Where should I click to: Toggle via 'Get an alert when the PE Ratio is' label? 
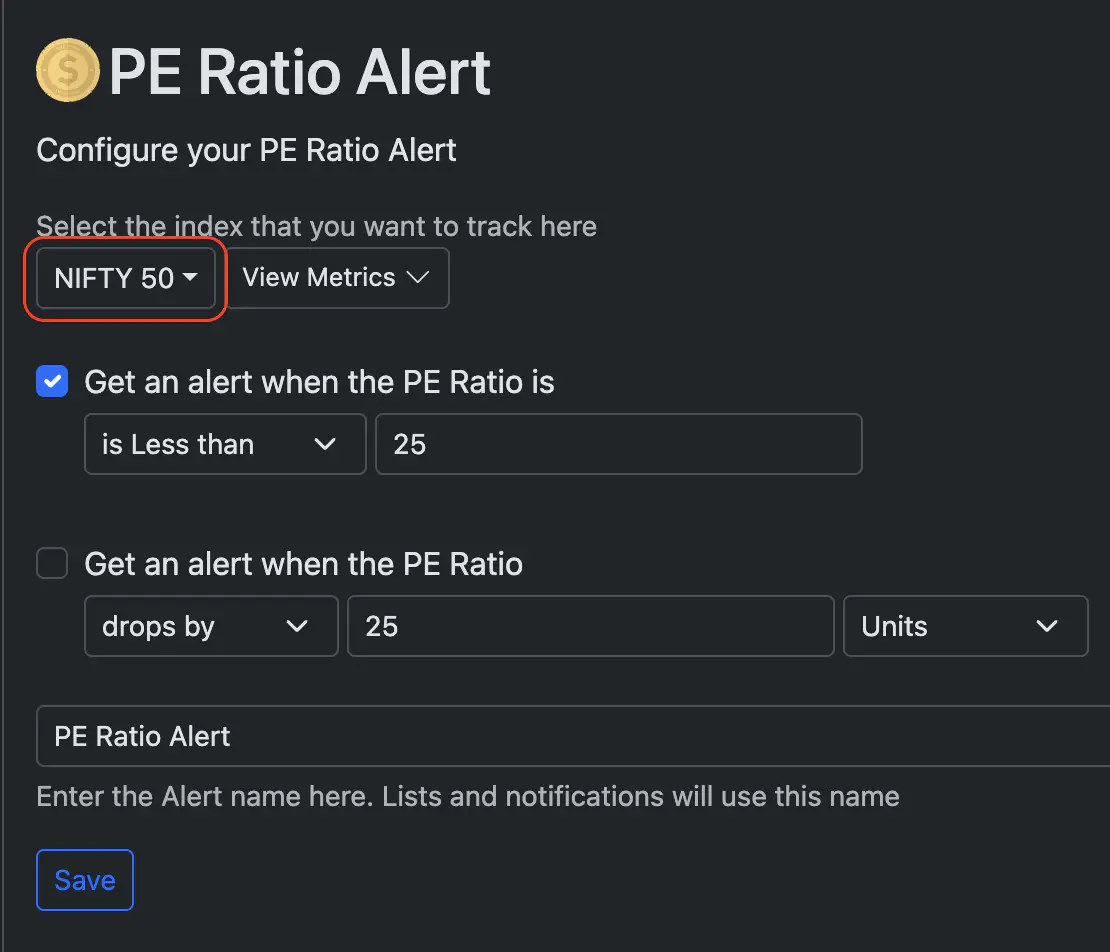(319, 382)
